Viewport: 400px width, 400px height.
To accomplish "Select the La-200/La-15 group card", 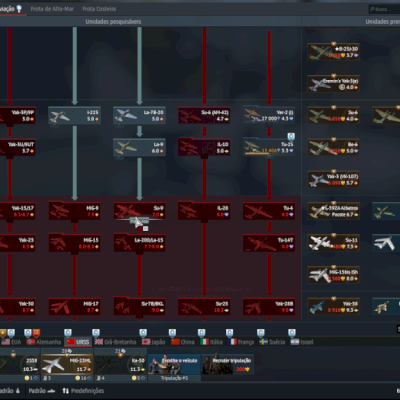I will click(139, 243).
